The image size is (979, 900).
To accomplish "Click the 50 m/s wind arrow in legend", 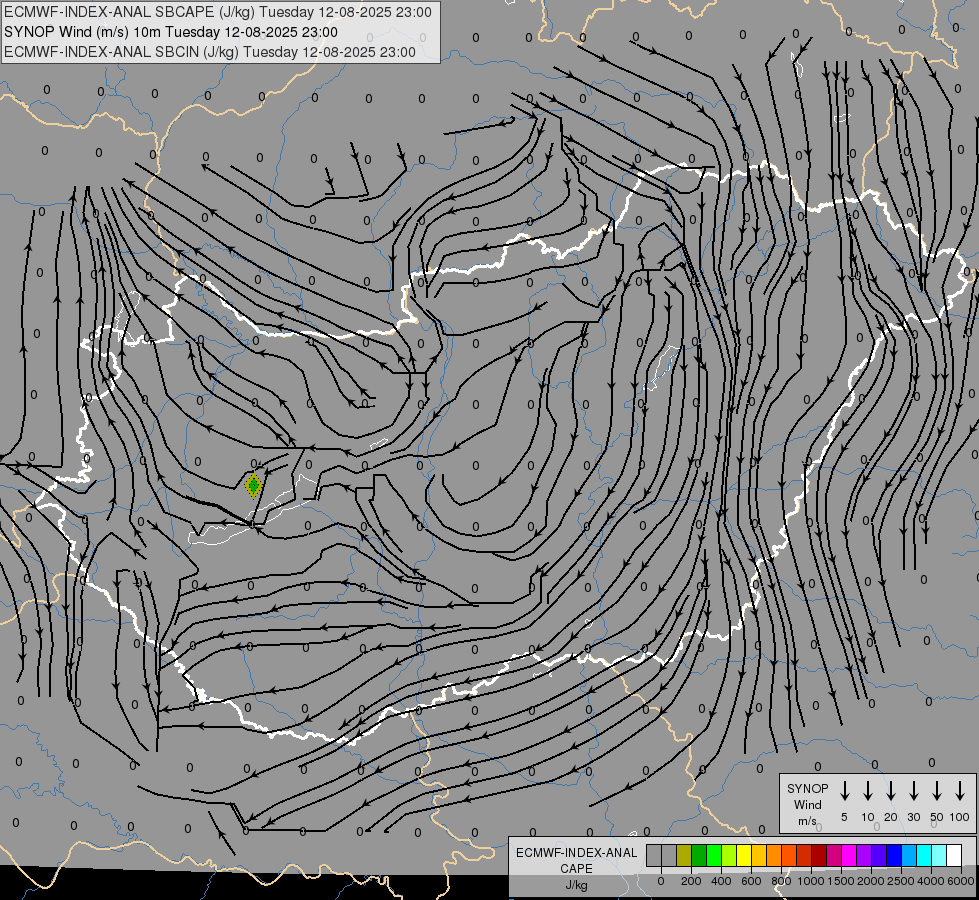I will tap(937, 791).
